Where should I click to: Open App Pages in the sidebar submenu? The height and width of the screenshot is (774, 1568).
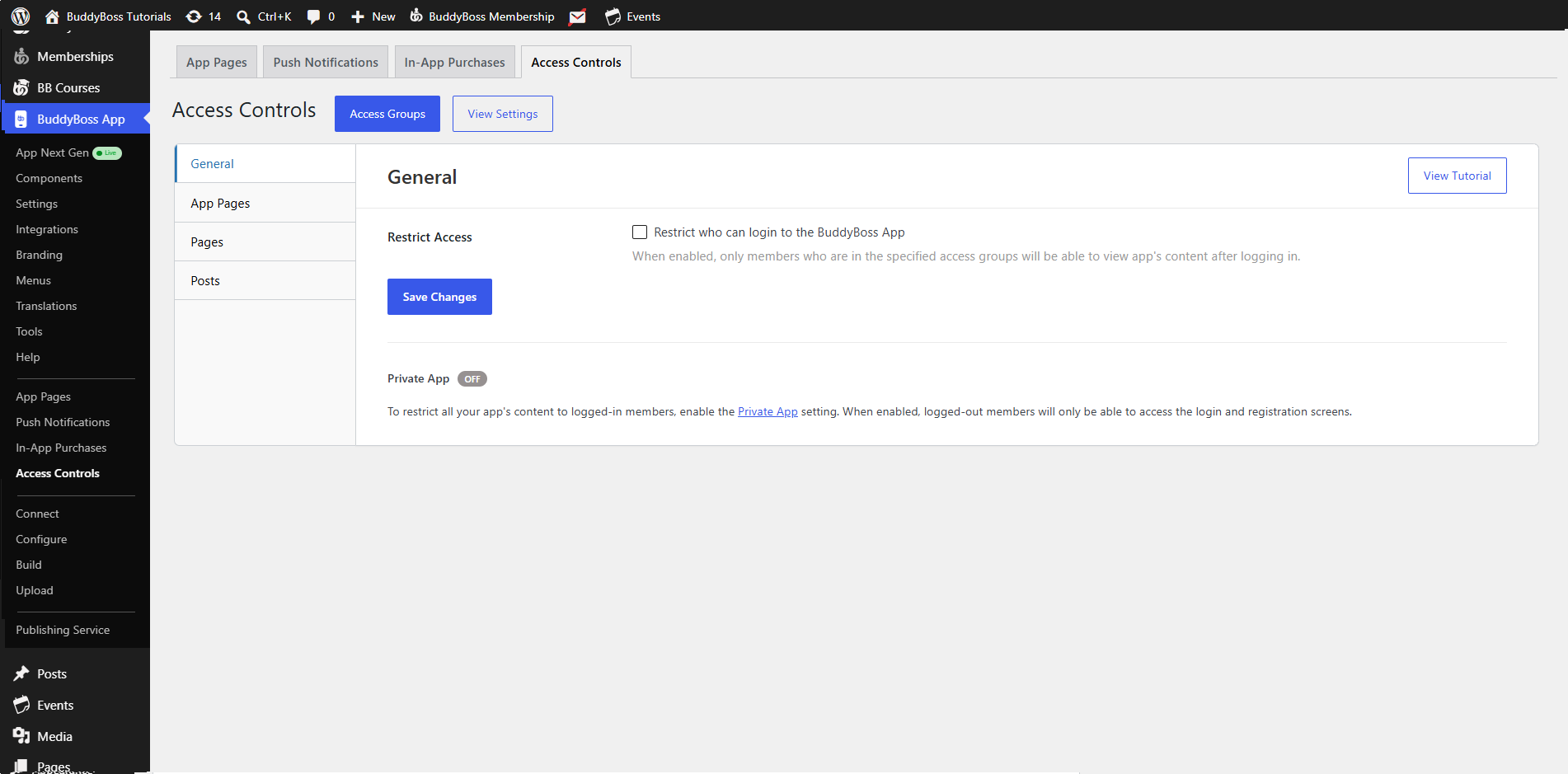click(43, 396)
